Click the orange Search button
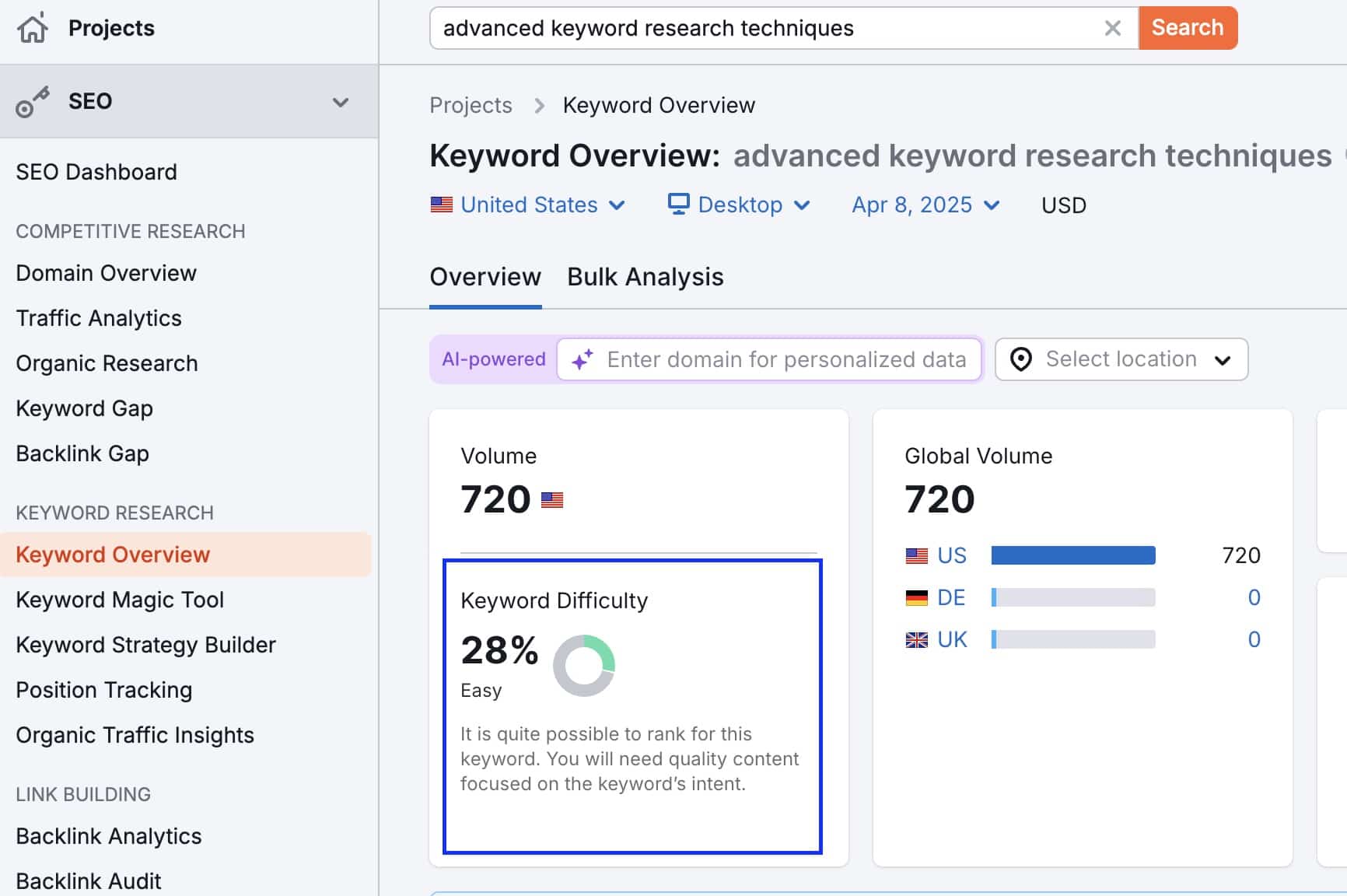 click(1188, 28)
